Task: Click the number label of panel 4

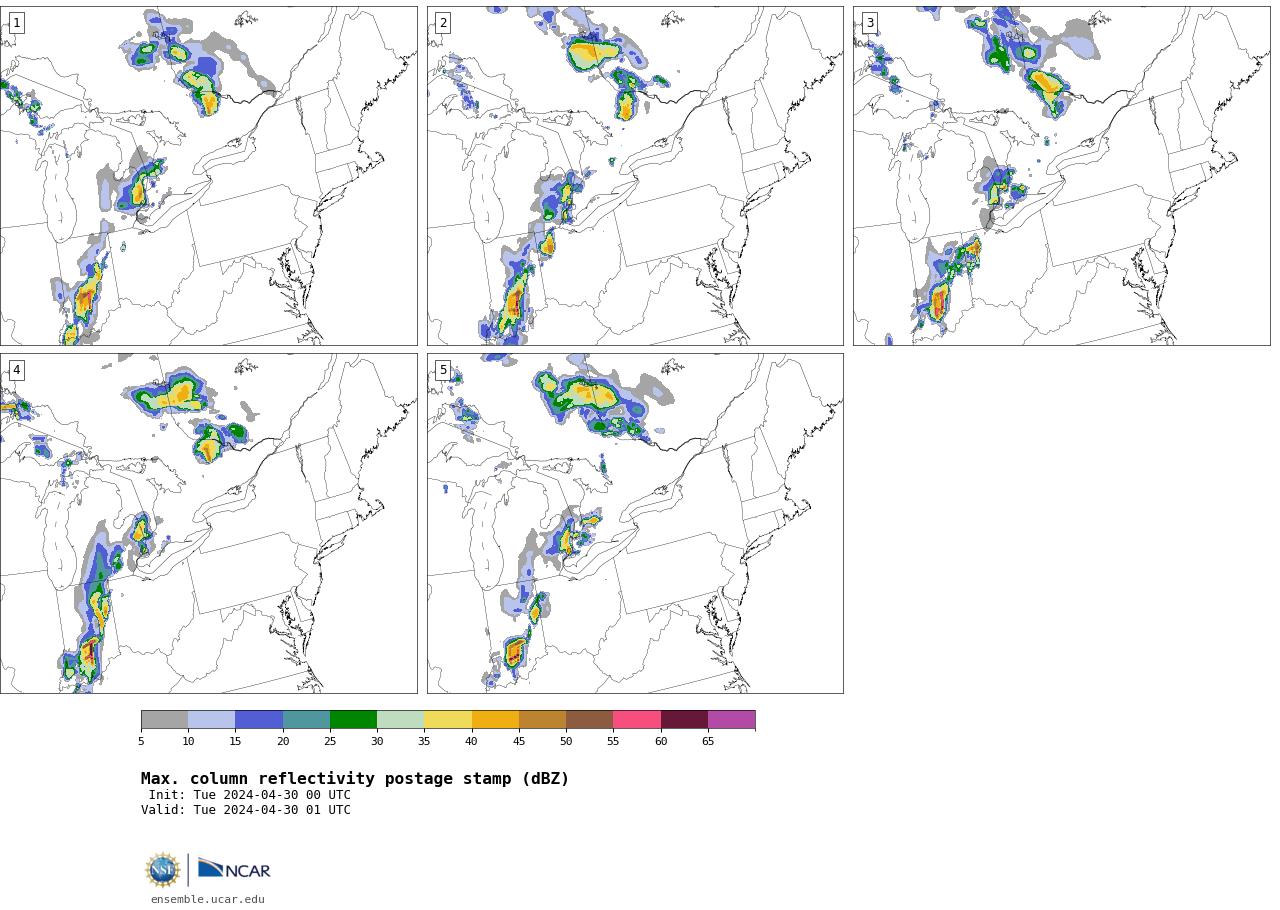Action: (x=16, y=370)
